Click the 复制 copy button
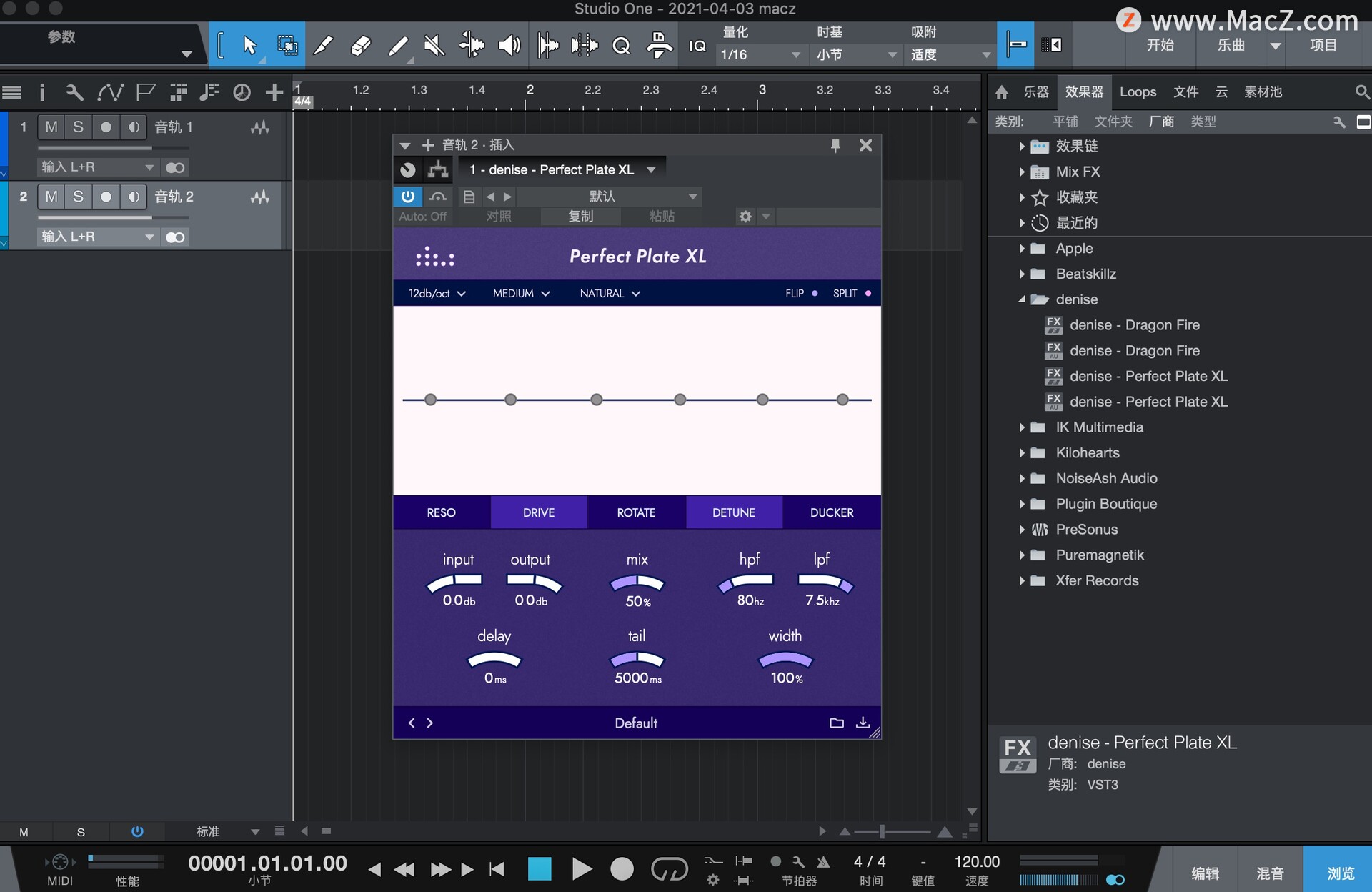 point(581,216)
